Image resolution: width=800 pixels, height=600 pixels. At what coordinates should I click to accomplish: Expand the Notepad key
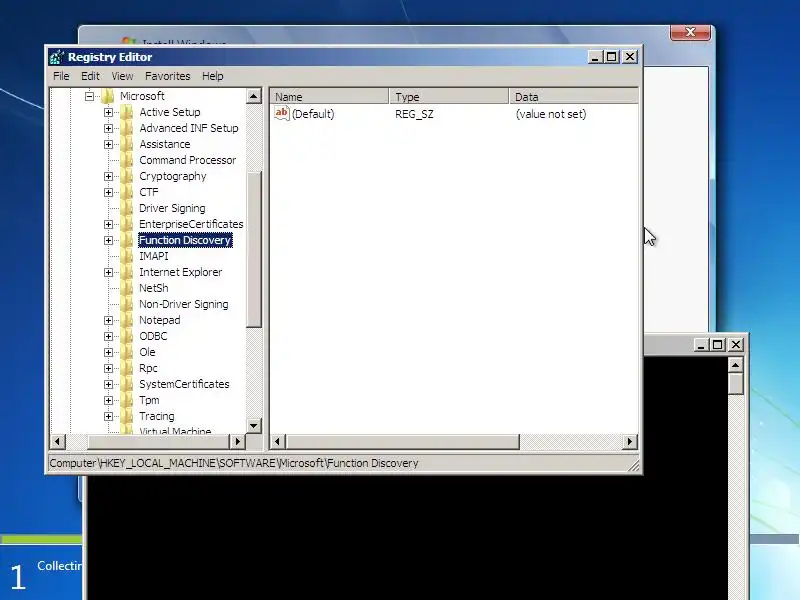tap(108, 320)
